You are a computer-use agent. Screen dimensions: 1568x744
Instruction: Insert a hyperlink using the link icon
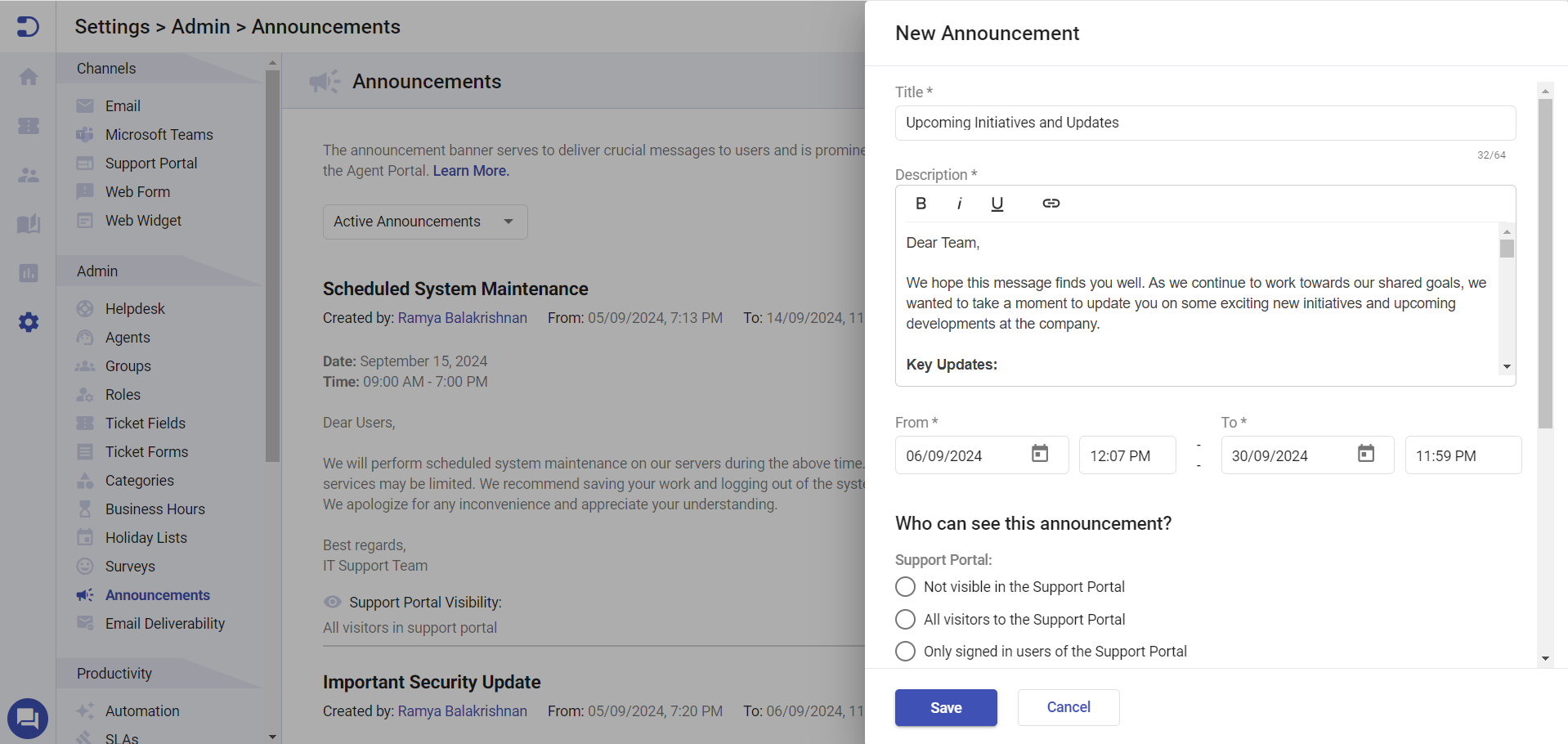[x=1051, y=203]
